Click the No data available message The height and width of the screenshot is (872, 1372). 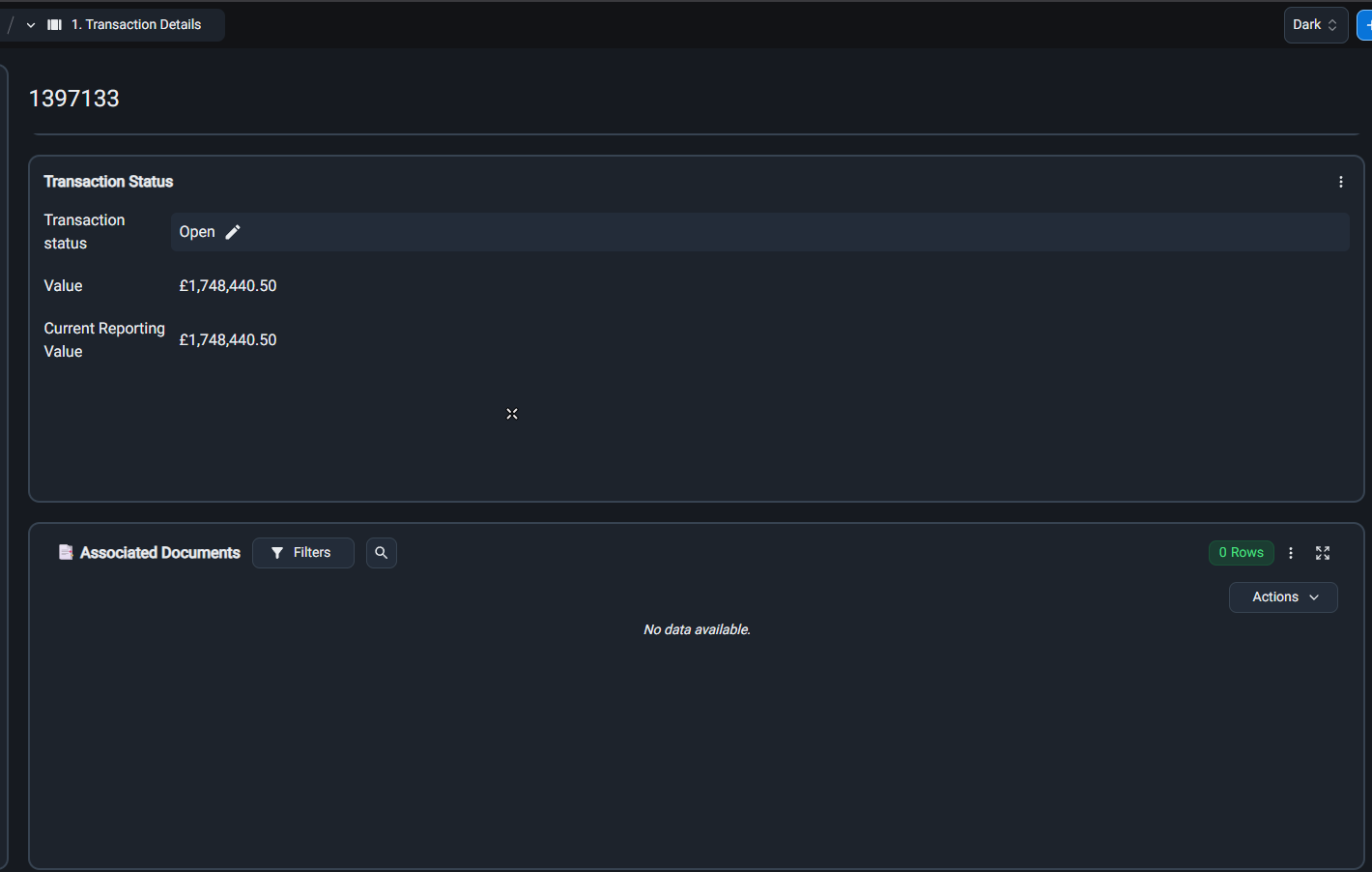[x=697, y=629]
